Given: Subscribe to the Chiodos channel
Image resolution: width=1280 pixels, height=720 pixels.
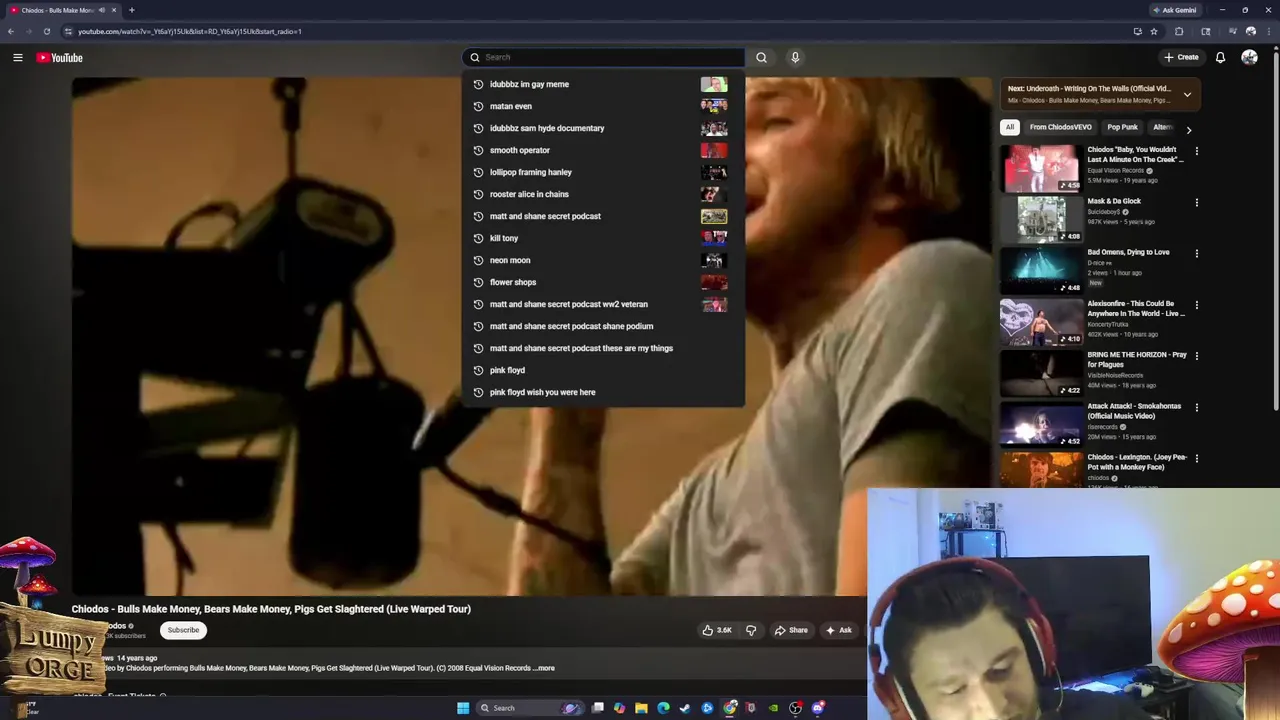Looking at the screenshot, I should click(x=183, y=630).
